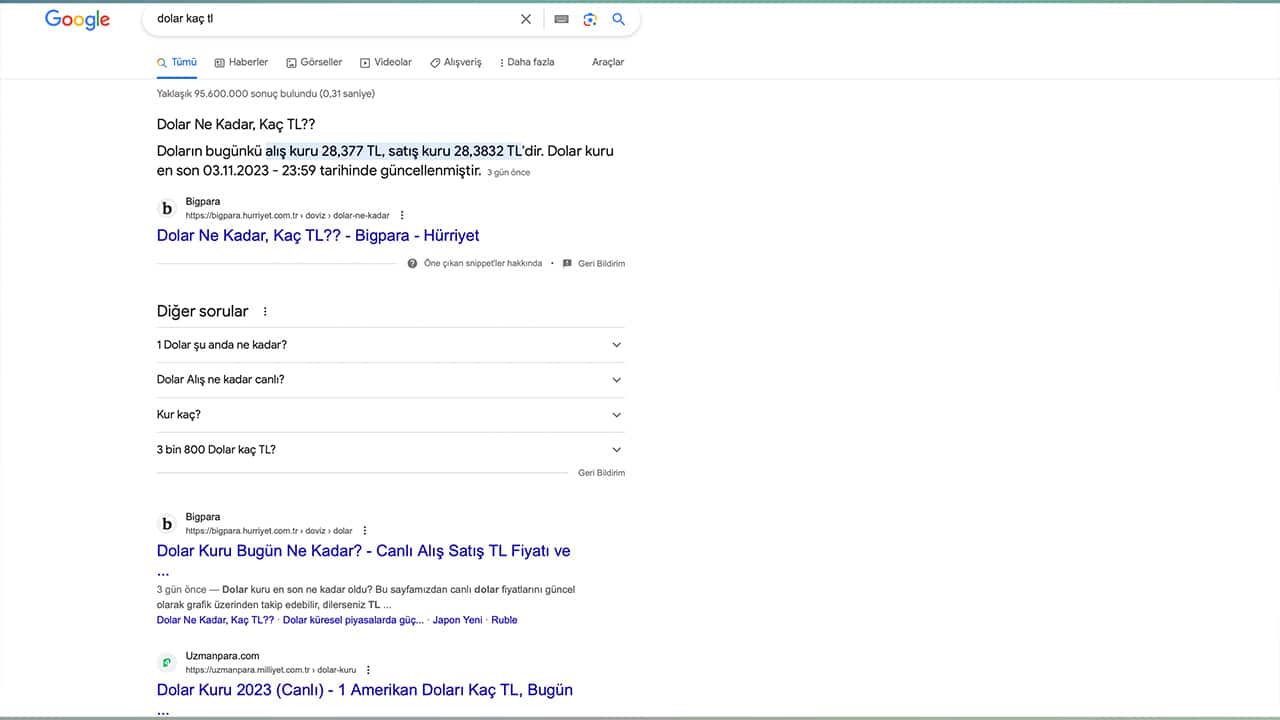Click 'Öne çıkan snippet'ler hakkında' link

483,263
